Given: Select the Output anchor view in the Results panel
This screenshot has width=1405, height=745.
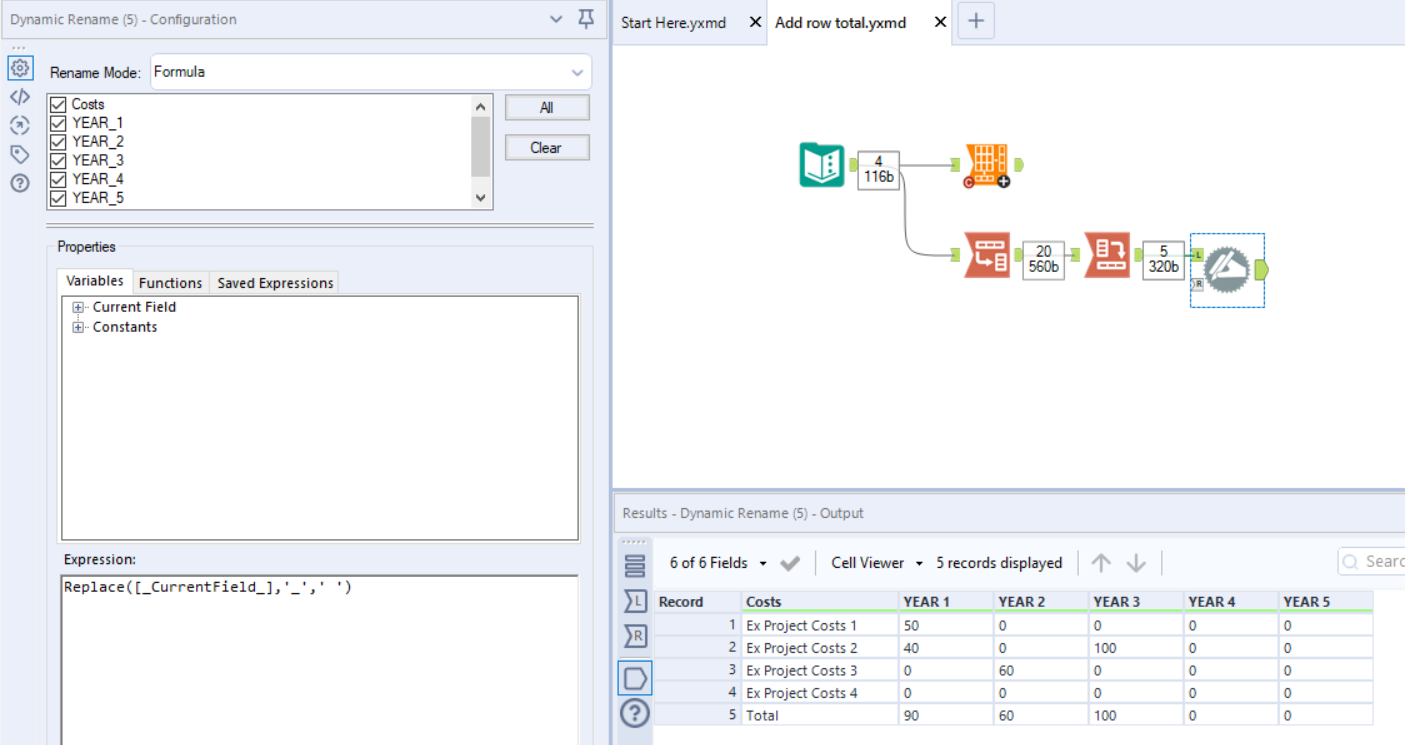Looking at the screenshot, I should pos(636,678).
